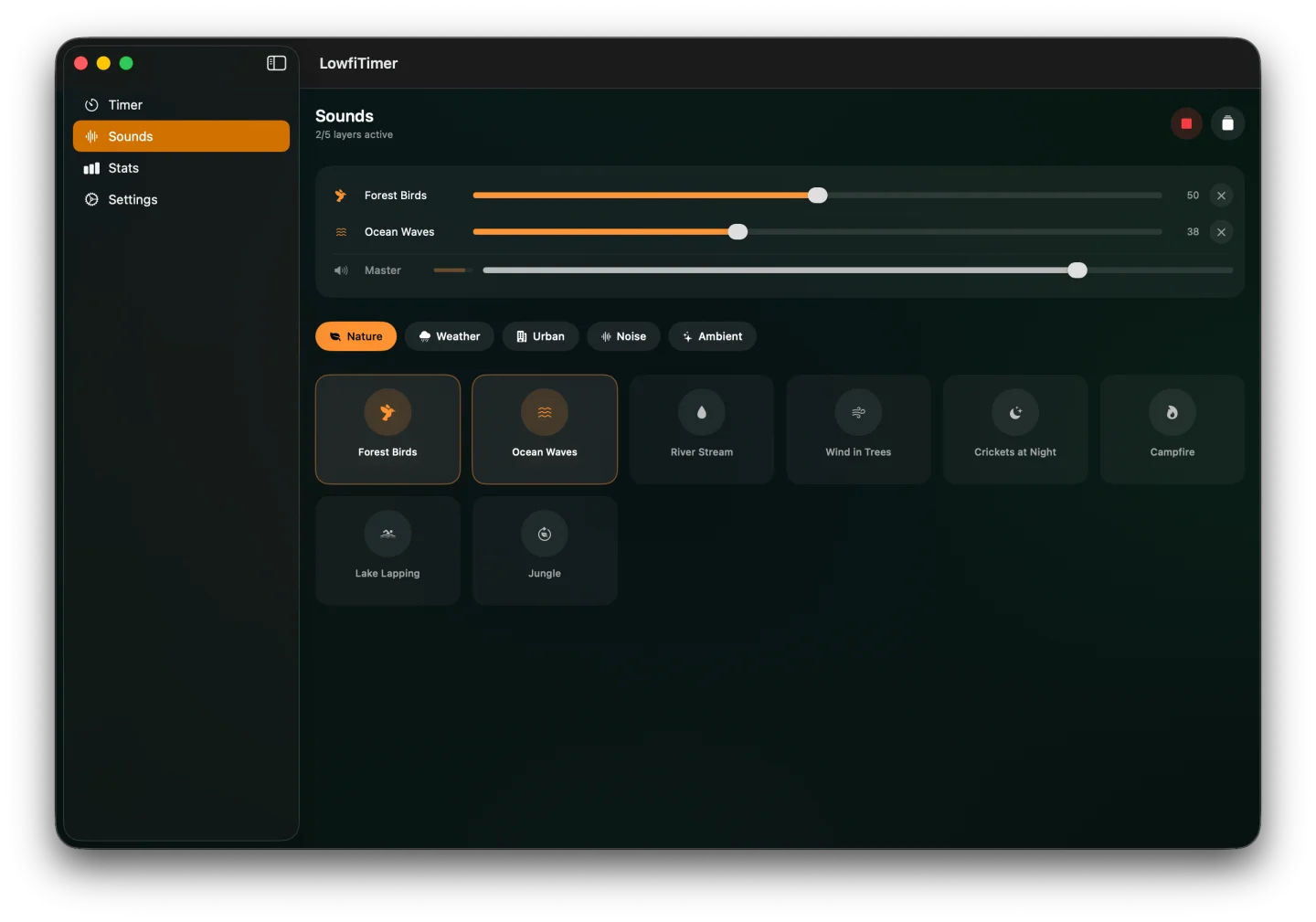Select the Campfire sound icon
Image resolution: width=1316 pixels, height=922 pixels.
1172,412
